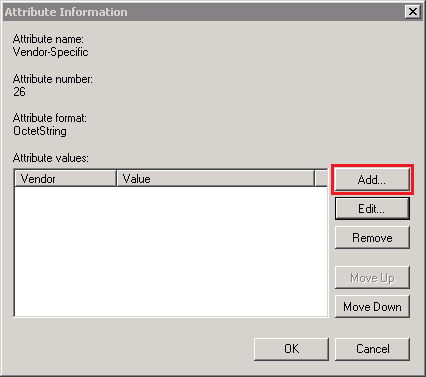Click the blank column header beside Value
The height and width of the screenshot is (377, 426).
[x=321, y=179]
